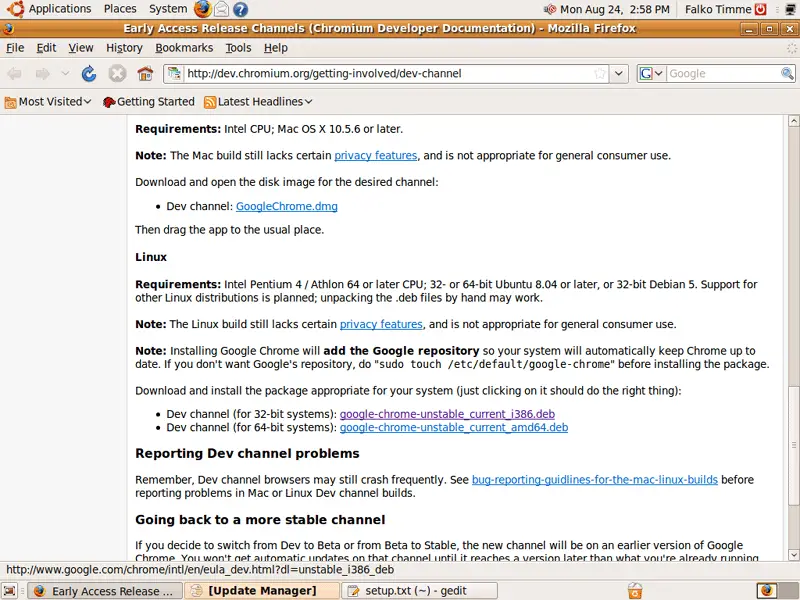Viewport: 800px width, 600px height.
Task: Open the Bookmarks menu
Action: (x=184, y=48)
